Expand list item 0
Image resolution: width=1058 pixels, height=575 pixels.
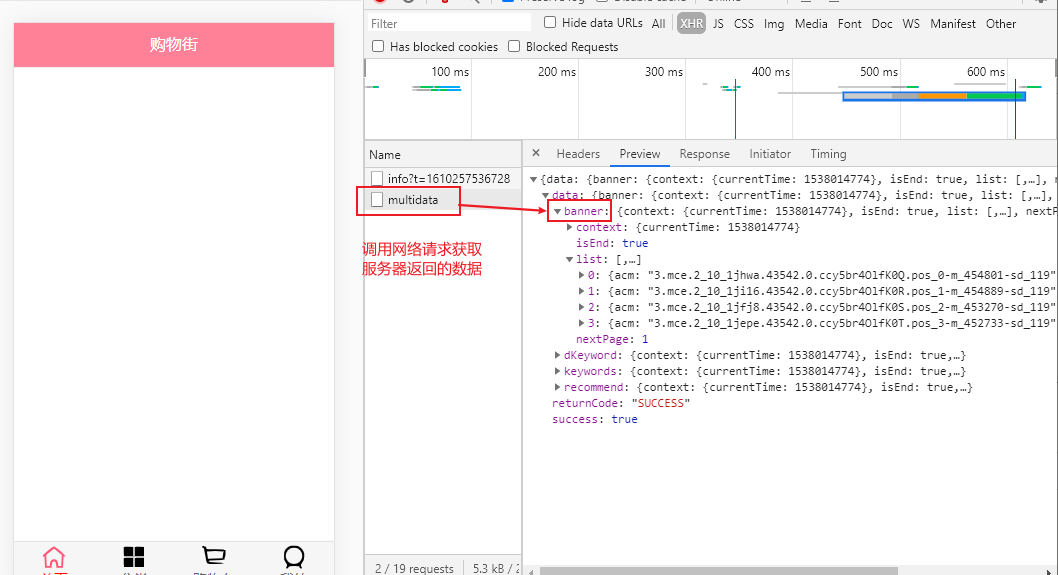pyautogui.click(x=582, y=275)
